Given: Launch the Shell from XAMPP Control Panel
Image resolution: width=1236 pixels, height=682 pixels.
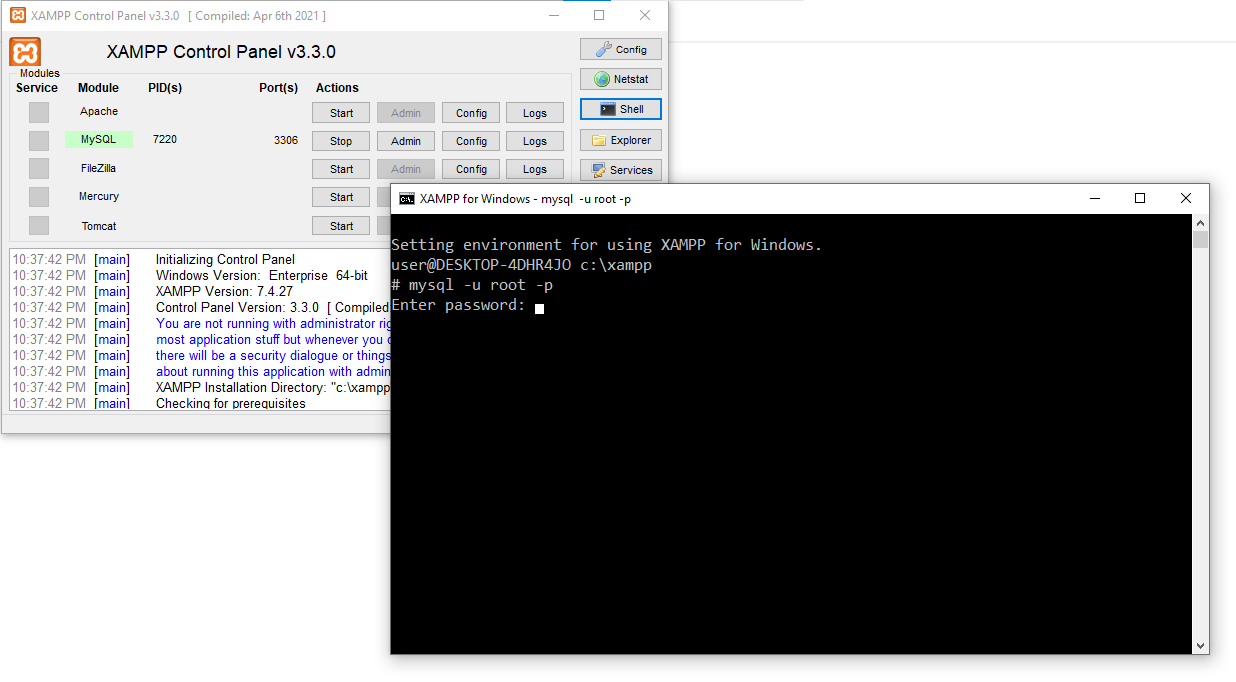Looking at the screenshot, I should (620, 109).
